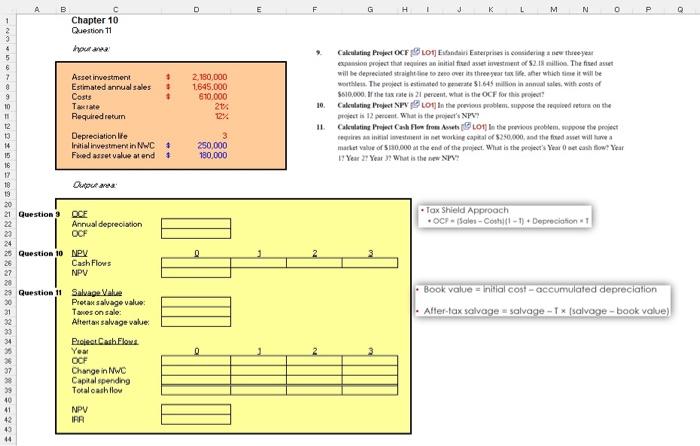Click the Year 1 Change in NWC cell

[258, 371]
